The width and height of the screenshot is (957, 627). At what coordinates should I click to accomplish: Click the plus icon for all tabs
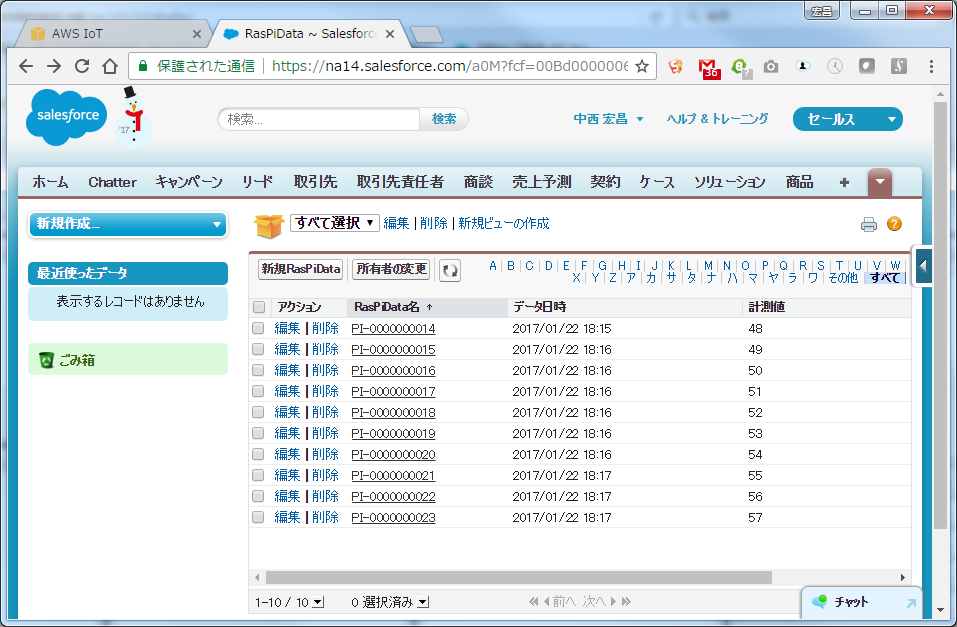[x=844, y=182]
